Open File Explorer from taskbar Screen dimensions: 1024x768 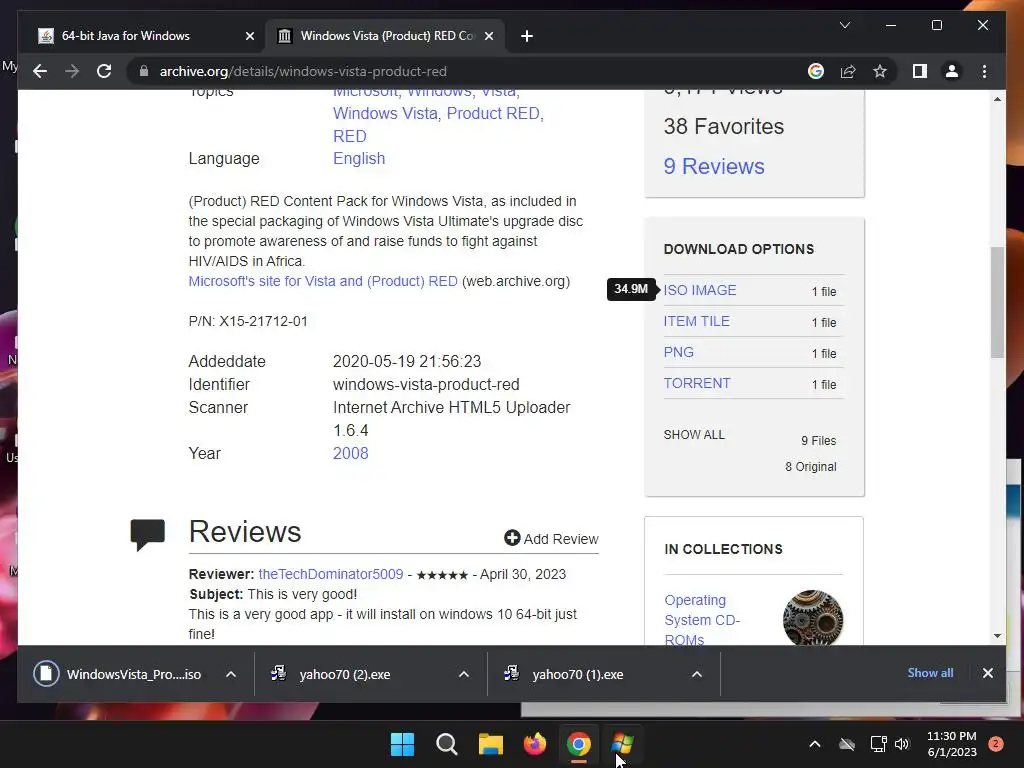[490, 744]
